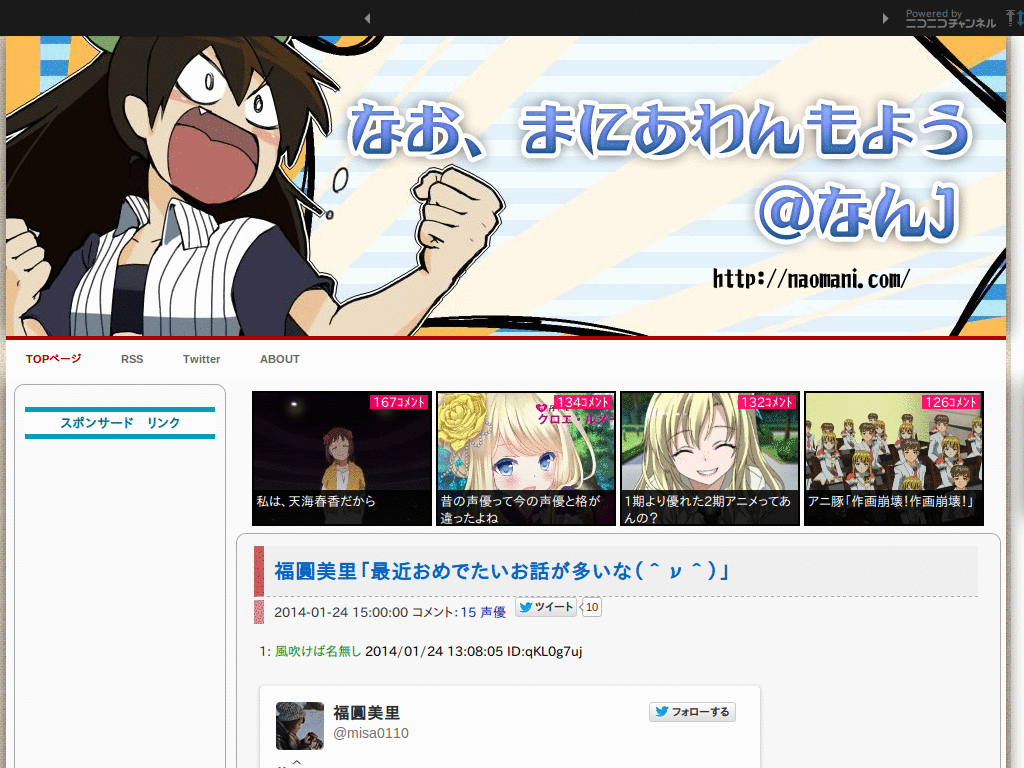Click the right arrow in the top bar
This screenshot has width=1024, height=768.
[x=886, y=18]
